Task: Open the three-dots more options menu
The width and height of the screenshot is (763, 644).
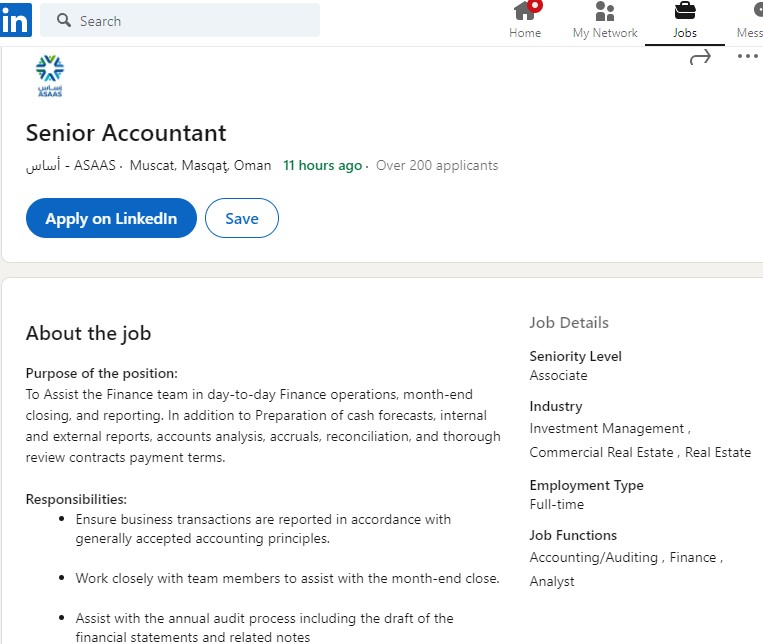Action: click(748, 56)
